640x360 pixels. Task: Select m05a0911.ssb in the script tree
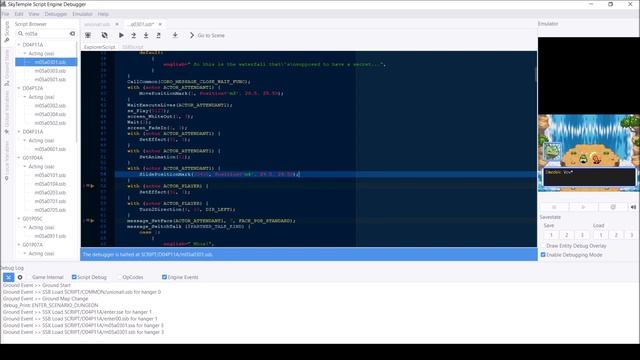point(50,236)
